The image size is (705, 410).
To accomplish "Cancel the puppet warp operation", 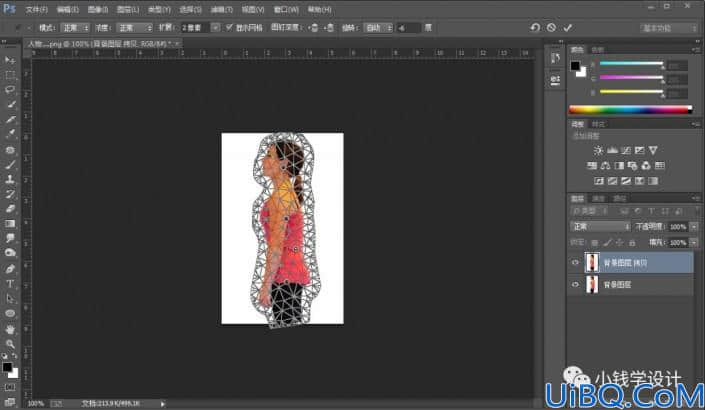I will [x=551, y=27].
